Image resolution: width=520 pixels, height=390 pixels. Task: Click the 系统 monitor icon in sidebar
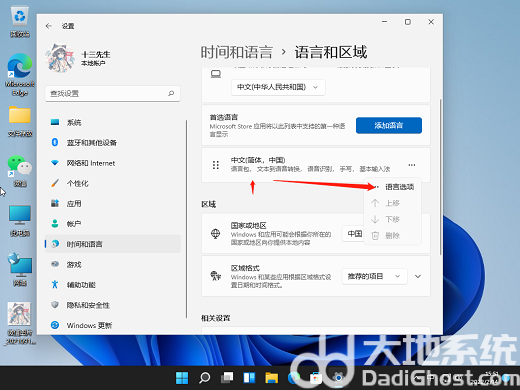[55, 122]
